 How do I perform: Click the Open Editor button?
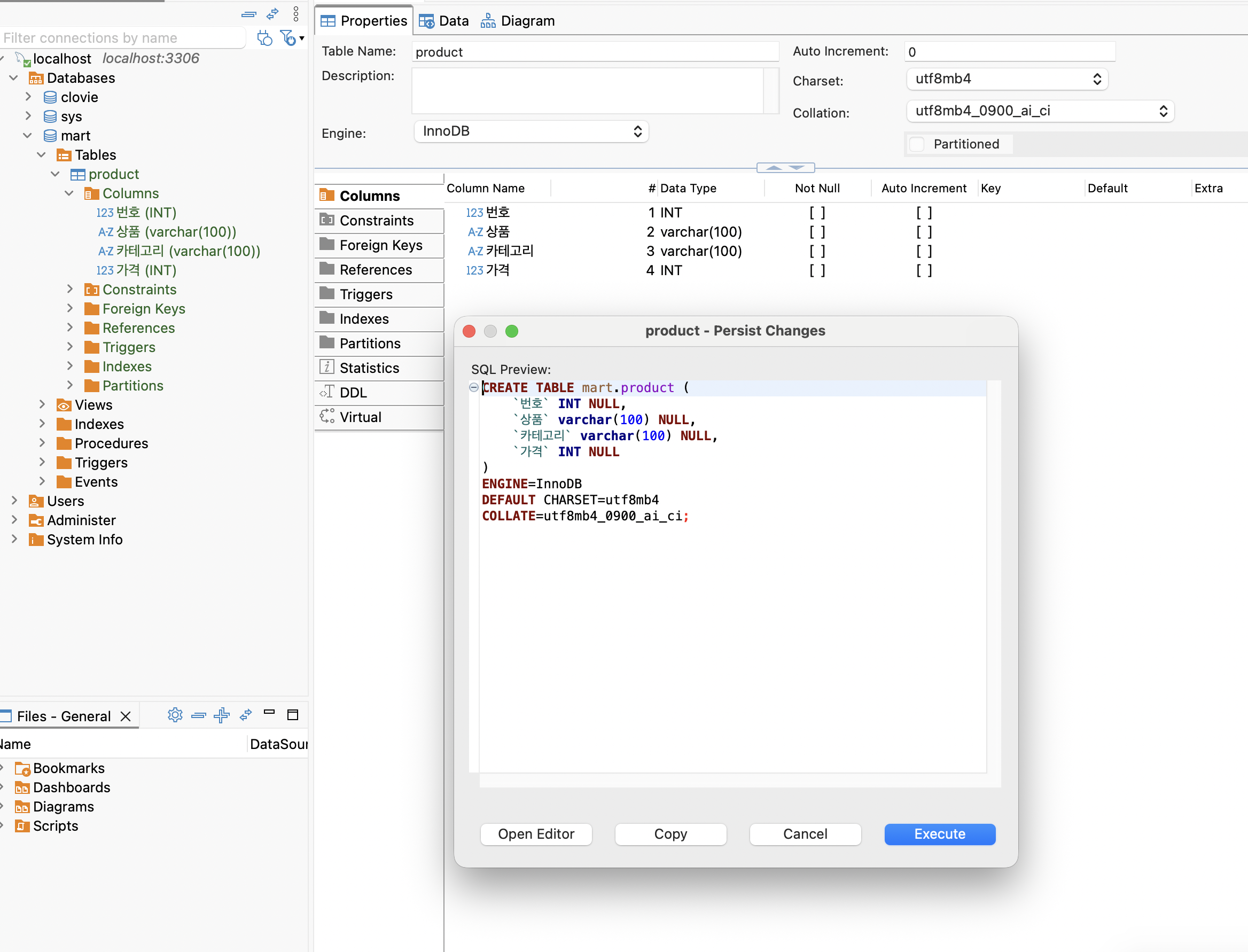[x=536, y=834]
